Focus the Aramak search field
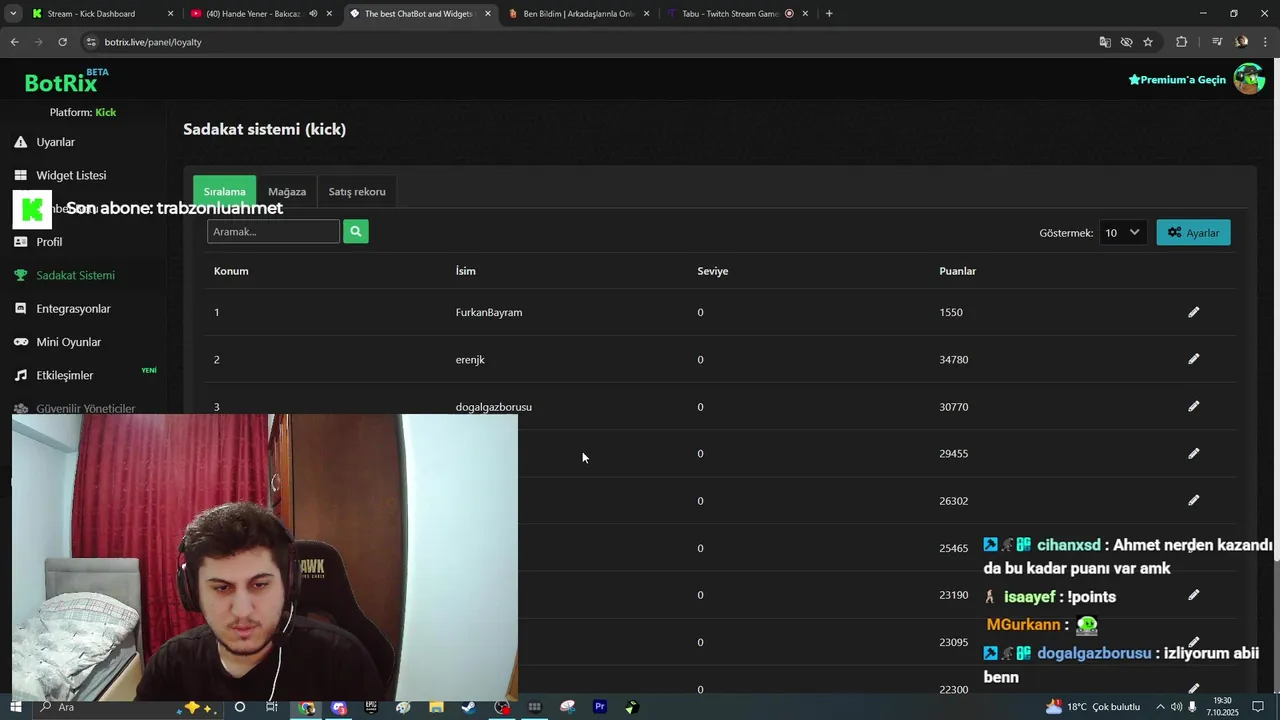The image size is (1280, 720). pos(273,232)
